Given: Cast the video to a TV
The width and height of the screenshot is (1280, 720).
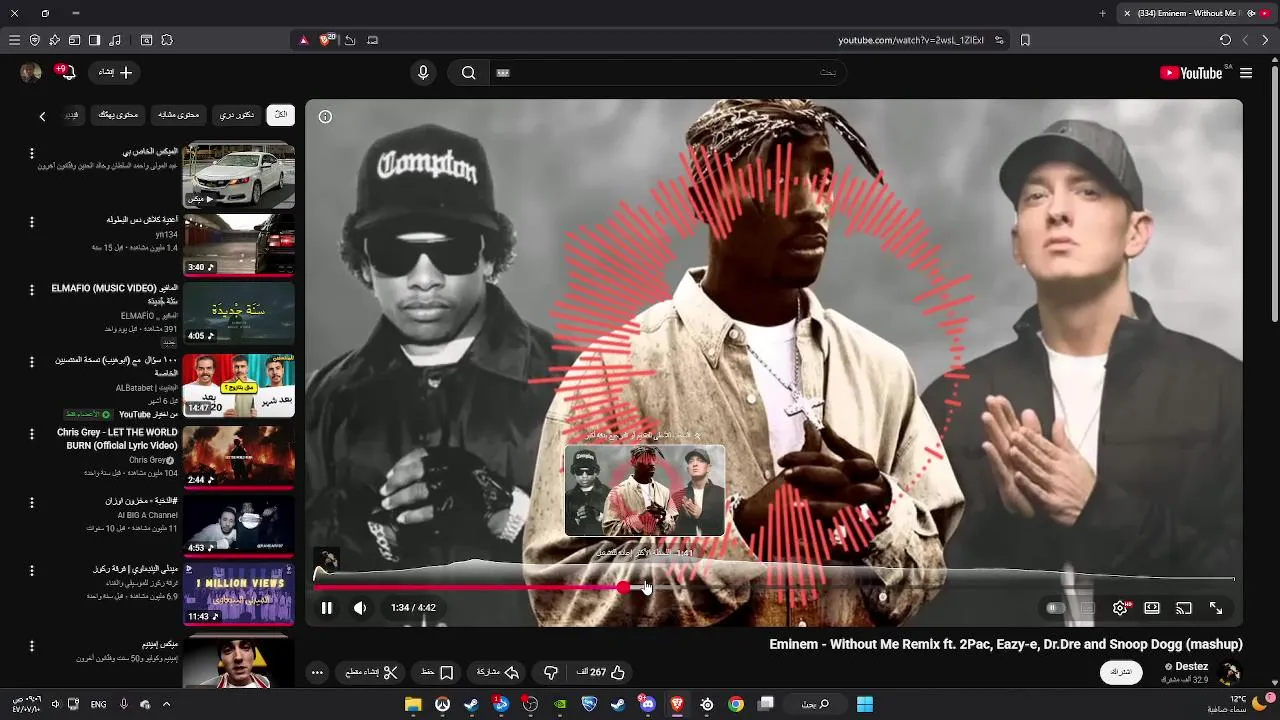Looking at the screenshot, I should [1184, 608].
